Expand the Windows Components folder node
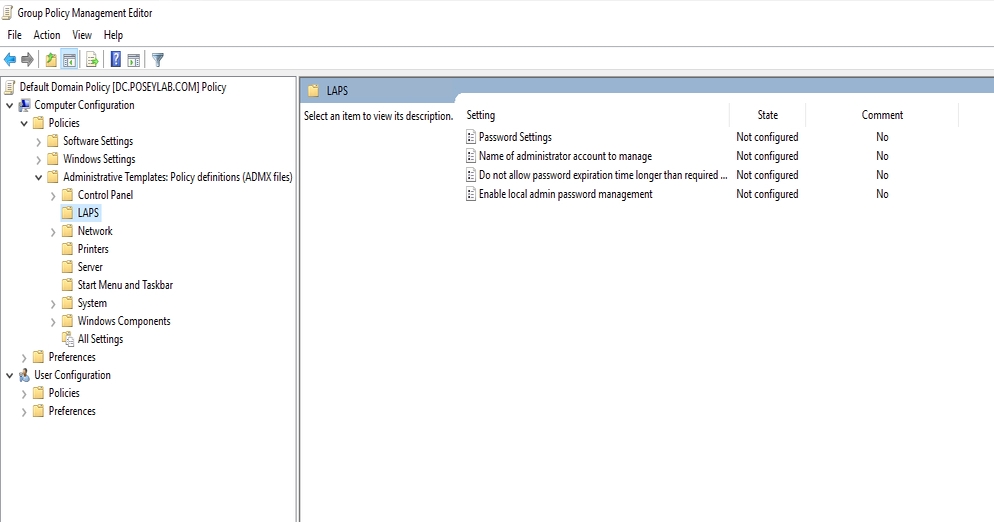The image size is (994, 522). point(54,321)
